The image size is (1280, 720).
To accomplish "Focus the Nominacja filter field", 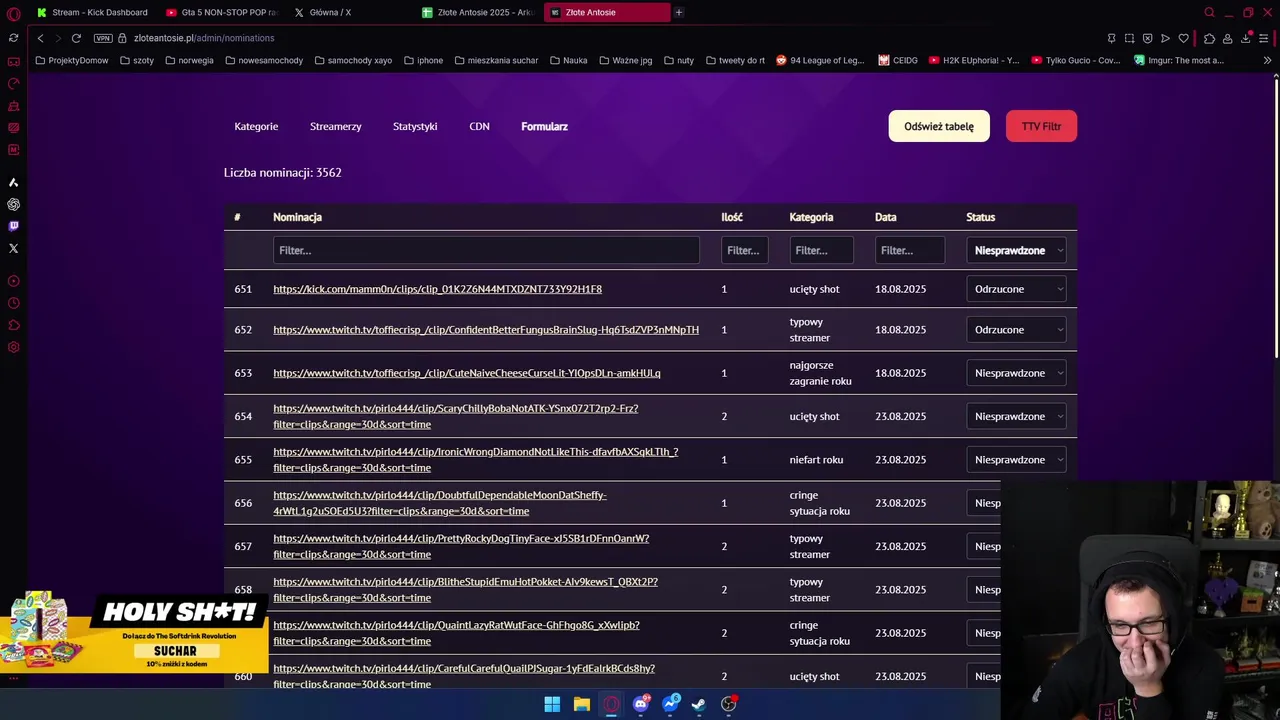I will [x=486, y=250].
